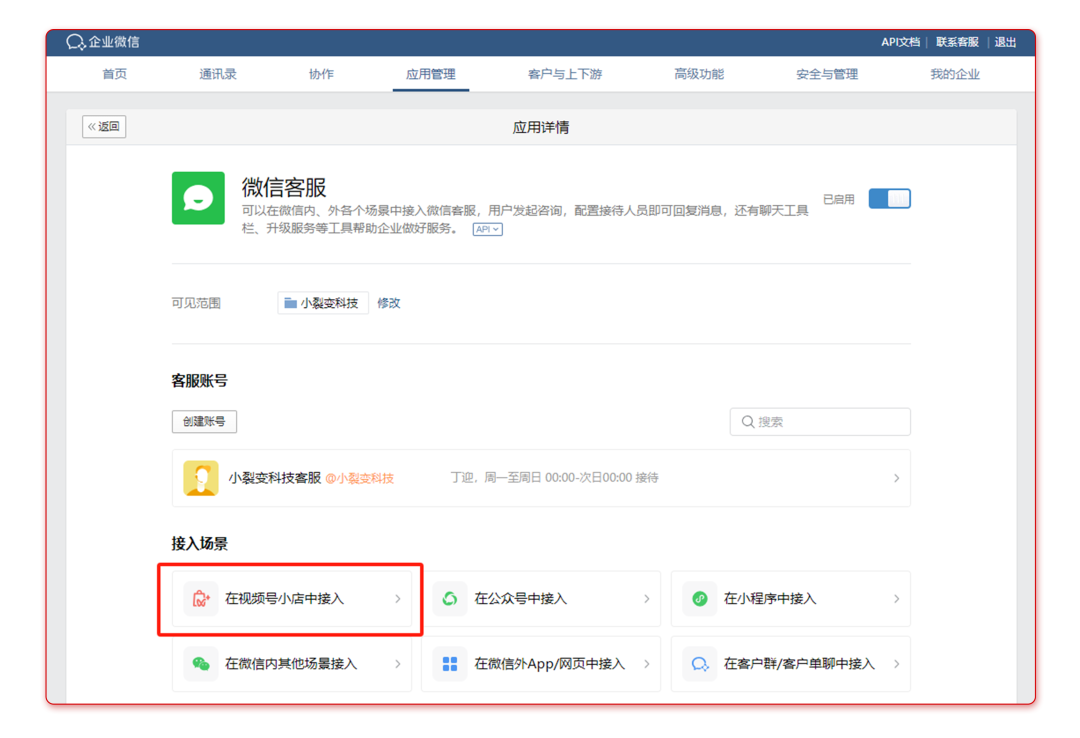Click the 企业微信 logo in header
This screenshot has height=738, width=1080.
tap(76, 42)
